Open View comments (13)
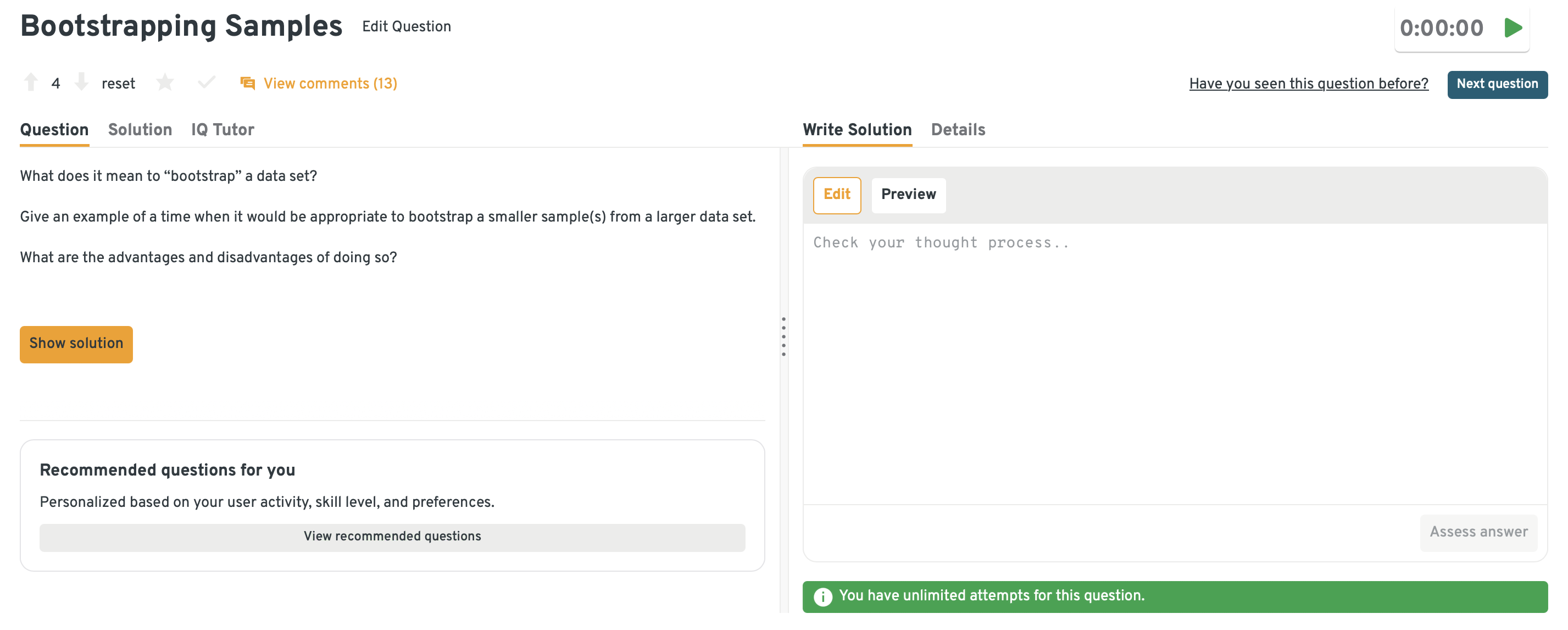Image resolution: width=1568 pixels, height=630 pixels. 330,84
